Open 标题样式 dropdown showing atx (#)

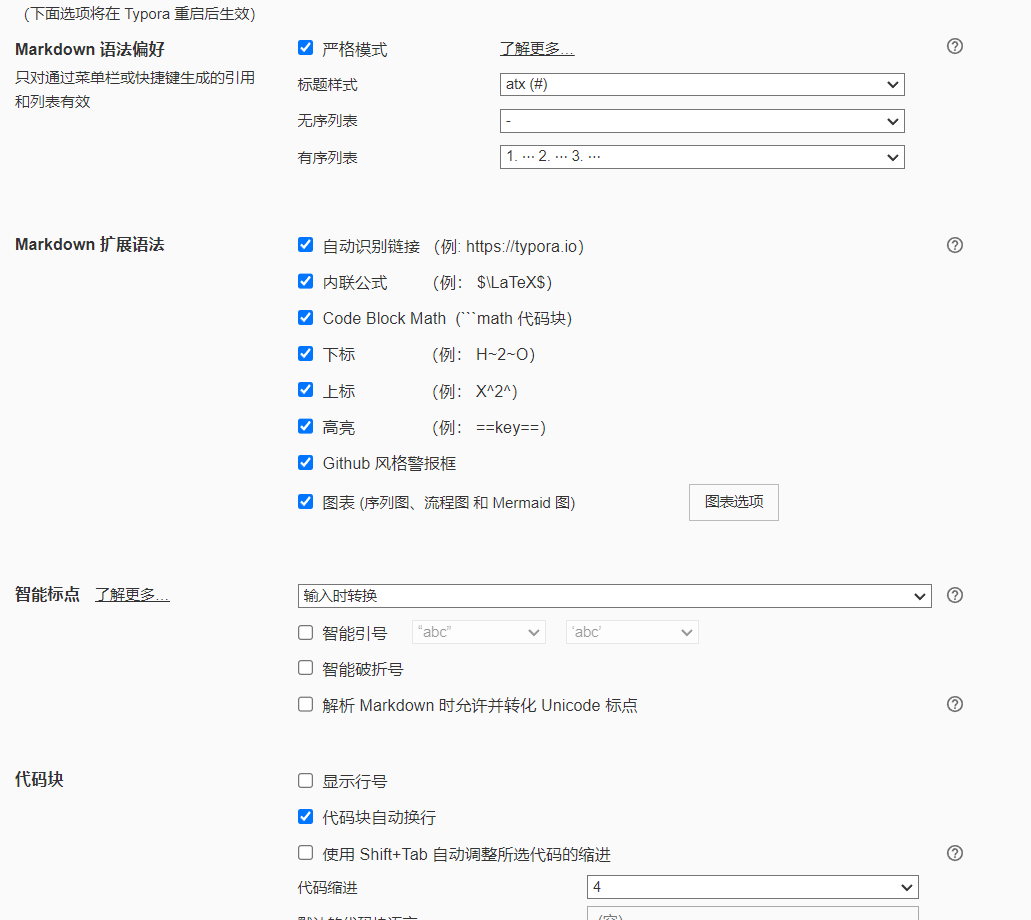pyautogui.click(x=702, y=84)
